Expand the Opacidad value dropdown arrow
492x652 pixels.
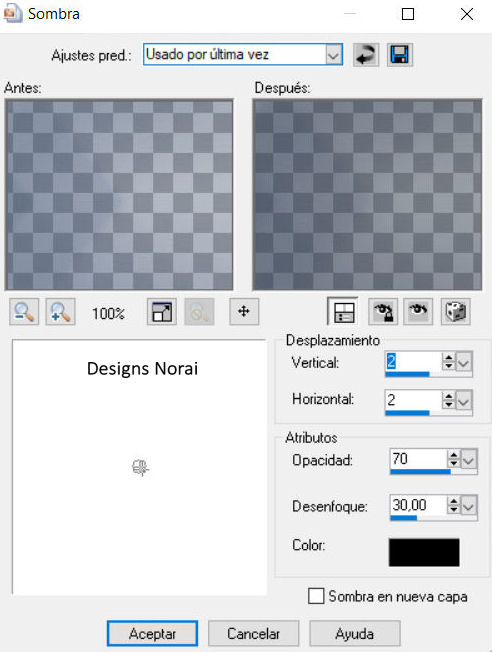[x=469, y=459]
